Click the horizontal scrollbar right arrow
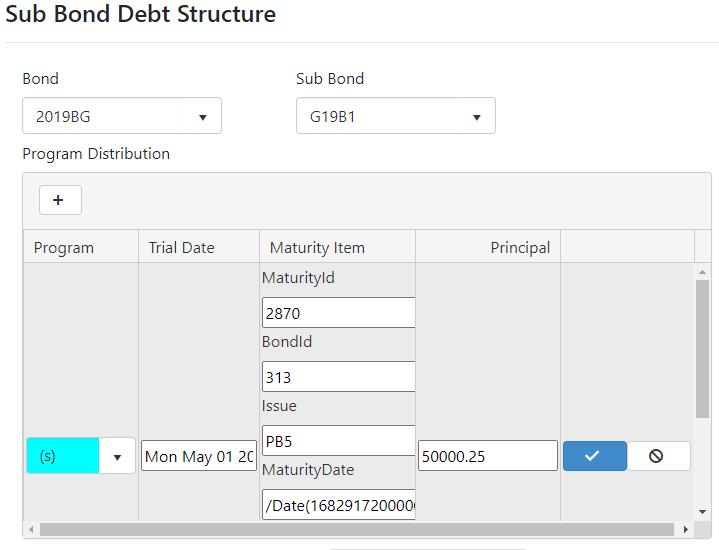 pos(685,529)
